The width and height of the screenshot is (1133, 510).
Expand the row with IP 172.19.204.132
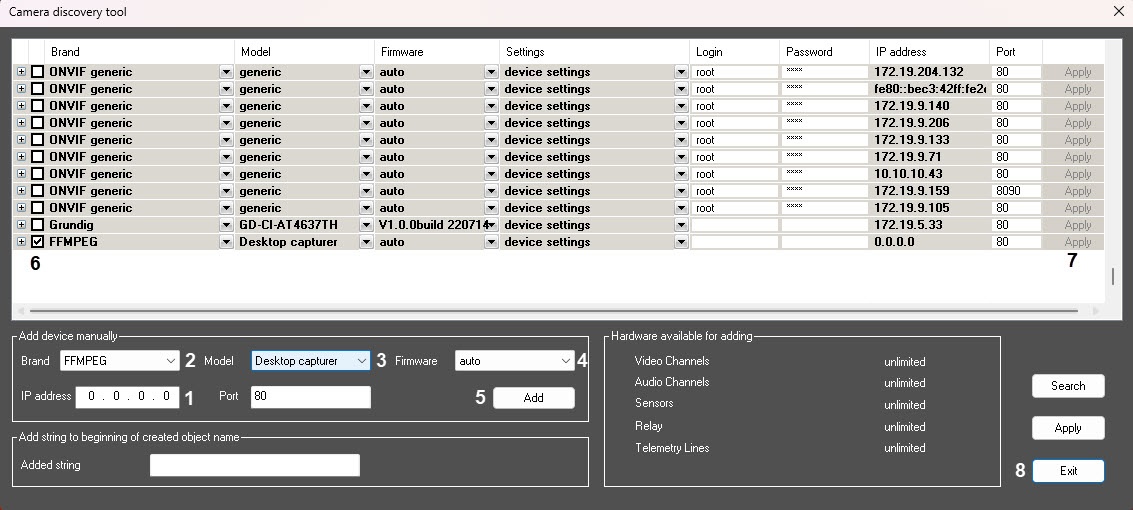click(x=21, y=72)
